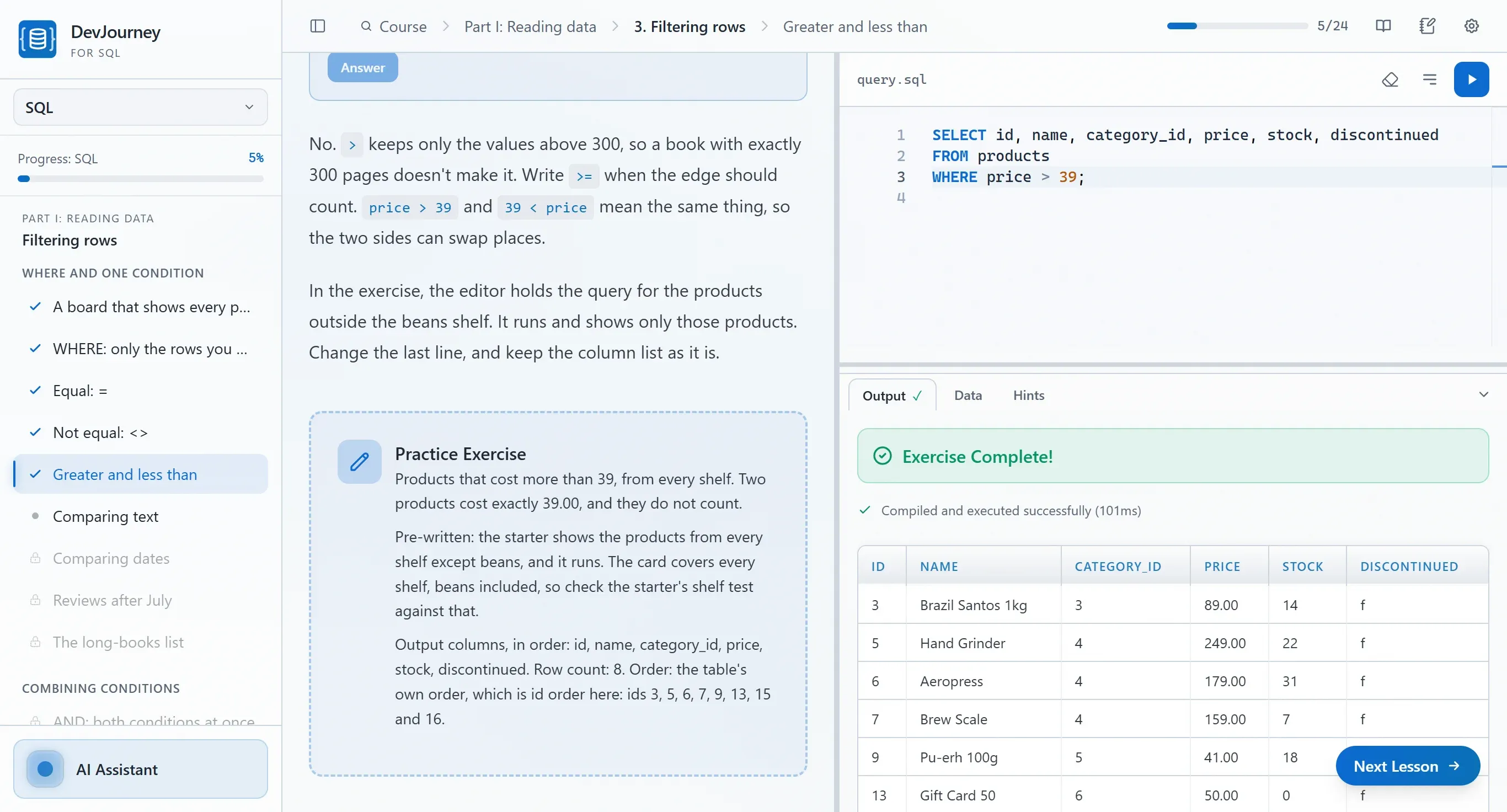Click the DevJourney database logo icon
This screenshot has width=1507, height=812.
pos(38,39)
